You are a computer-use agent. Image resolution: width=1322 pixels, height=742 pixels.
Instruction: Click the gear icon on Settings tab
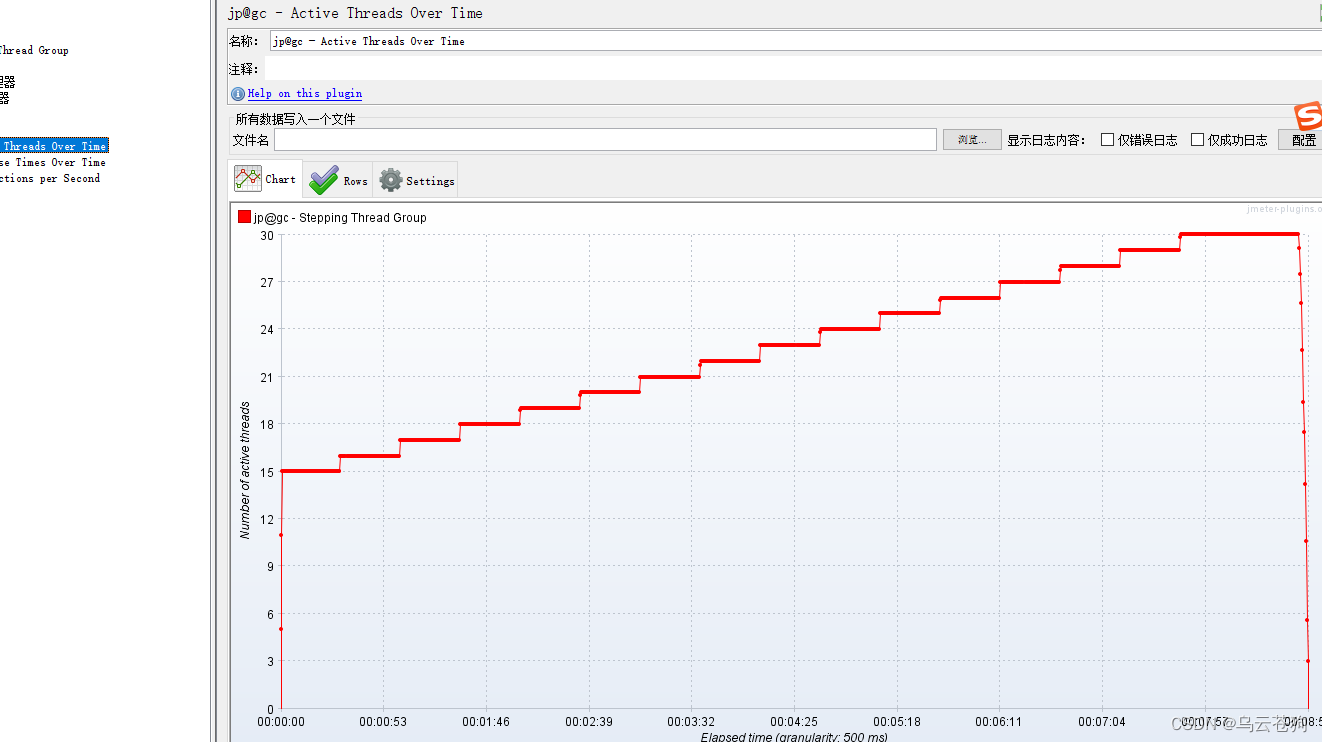391,181
